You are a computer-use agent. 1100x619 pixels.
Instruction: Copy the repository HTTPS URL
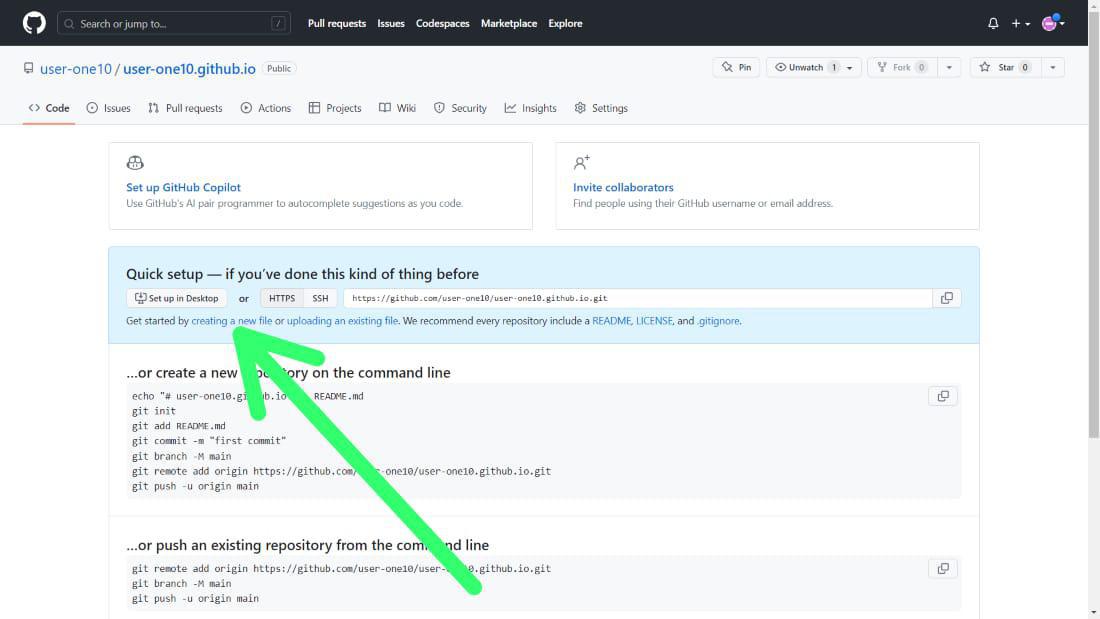pyautogui.click(x=946, y=298)
